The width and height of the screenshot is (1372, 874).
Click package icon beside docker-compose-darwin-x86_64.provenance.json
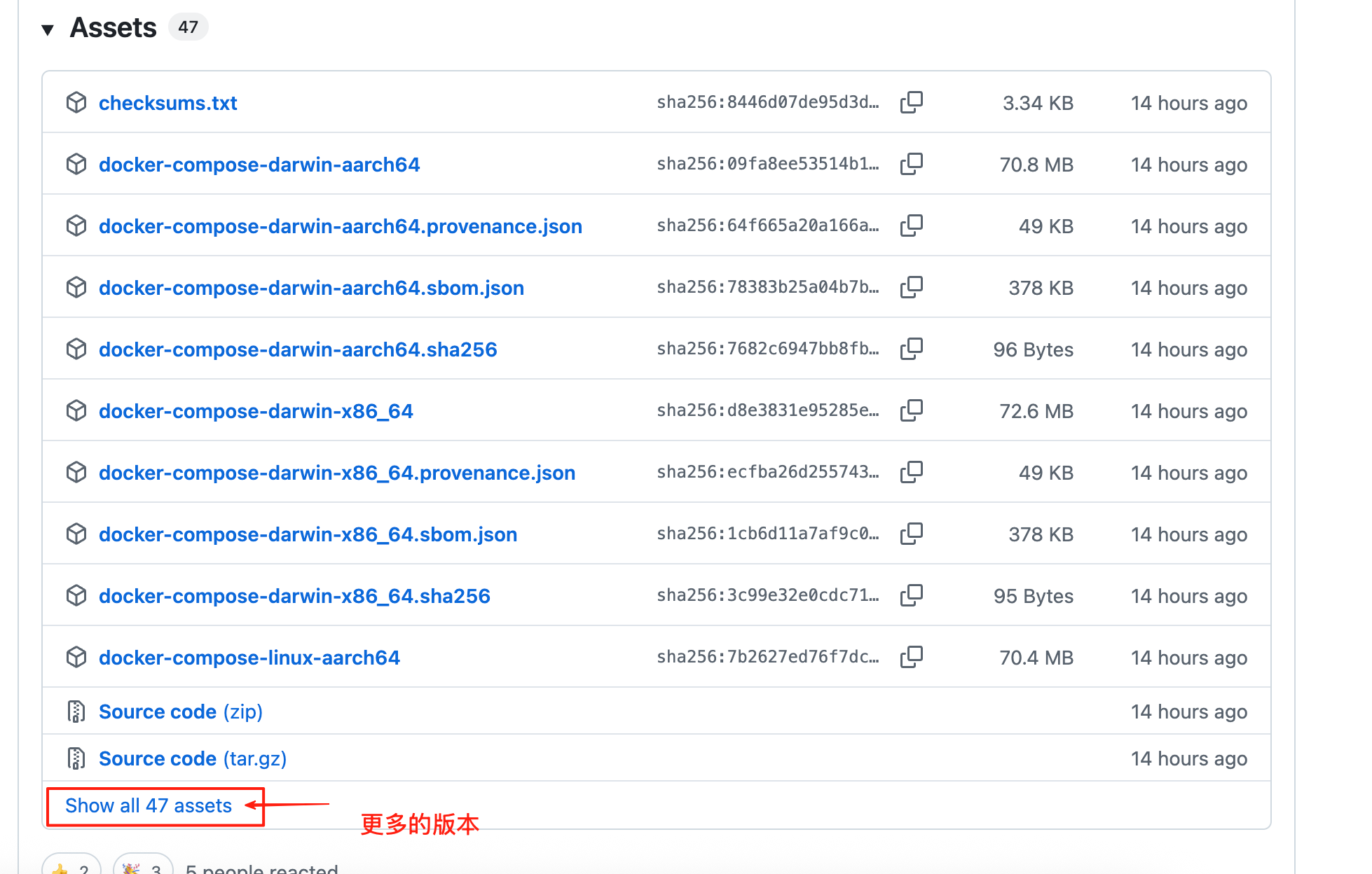point(76,472)
